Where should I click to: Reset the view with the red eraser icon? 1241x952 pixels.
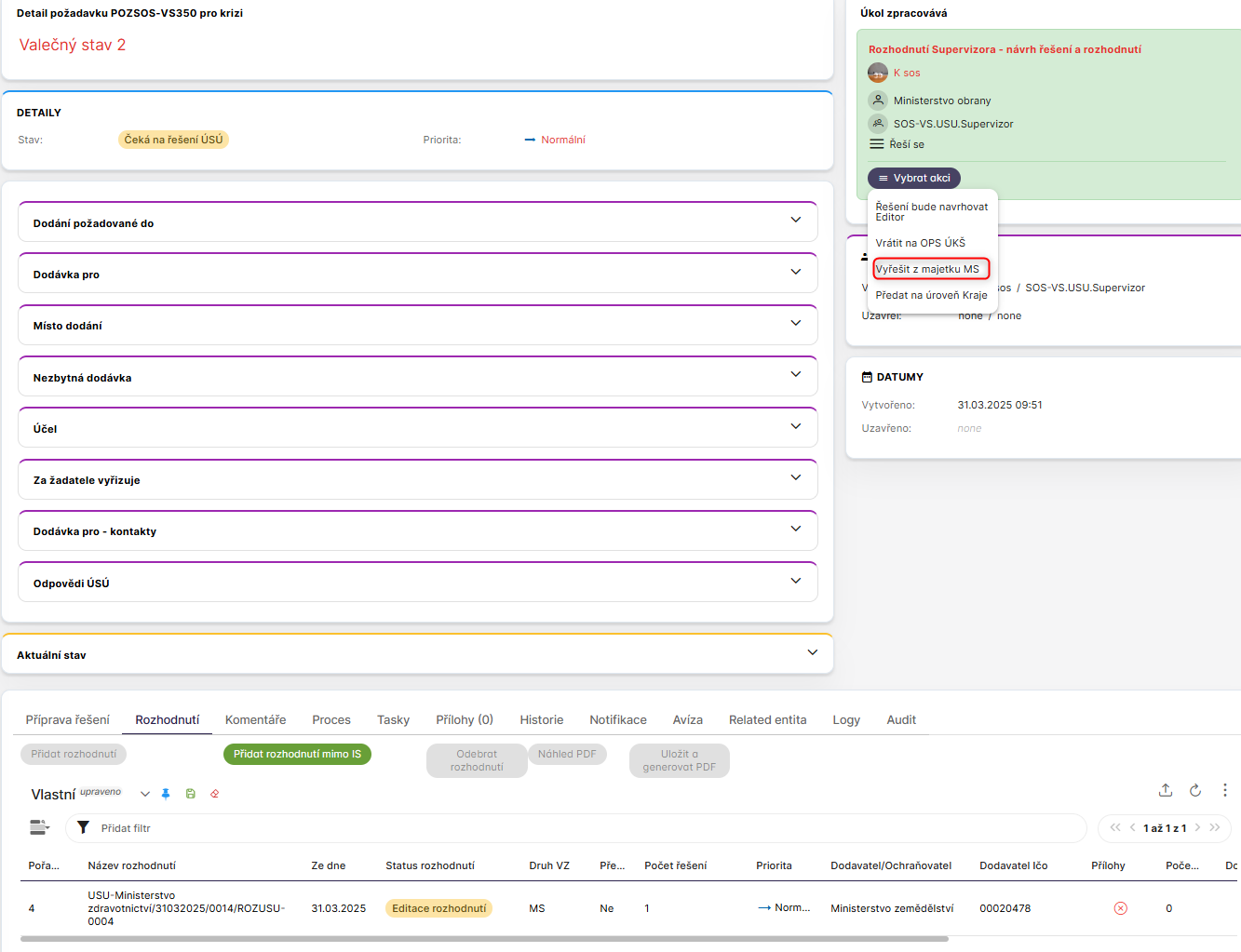tap(215, 794)
